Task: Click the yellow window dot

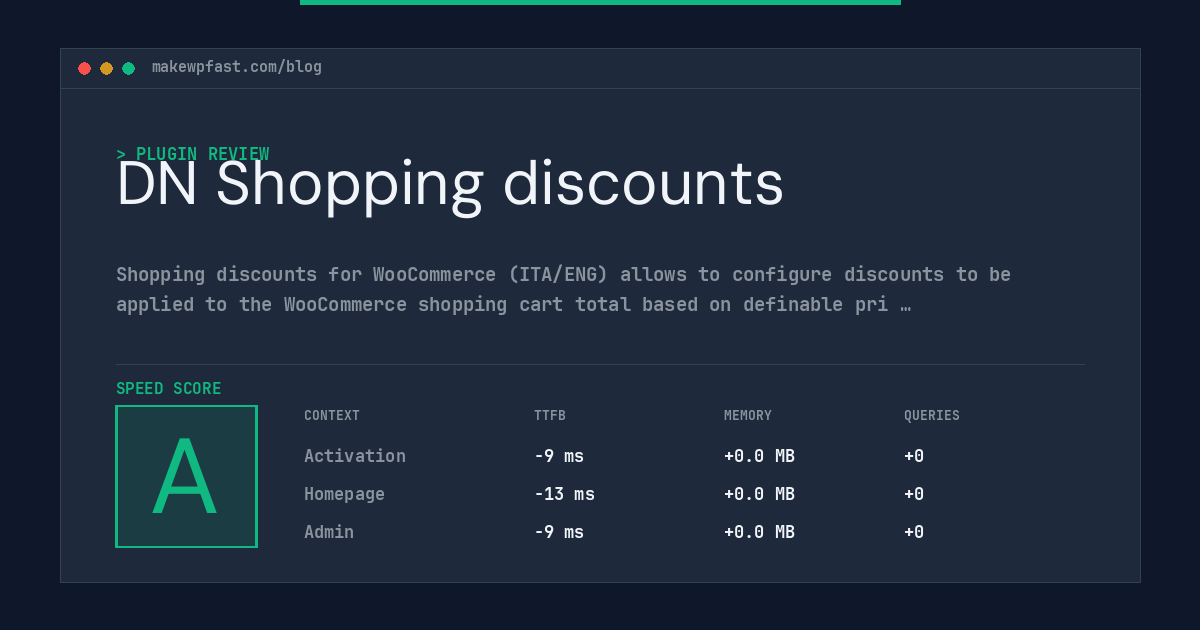Action: pos(106,68)
